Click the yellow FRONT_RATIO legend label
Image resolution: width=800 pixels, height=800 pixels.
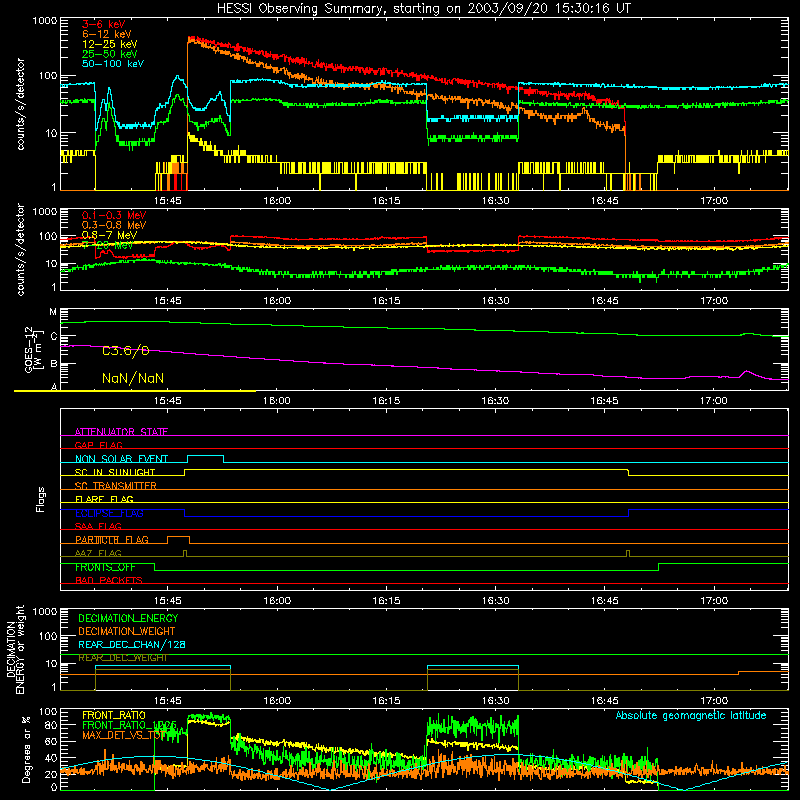[x=114, y=715]
